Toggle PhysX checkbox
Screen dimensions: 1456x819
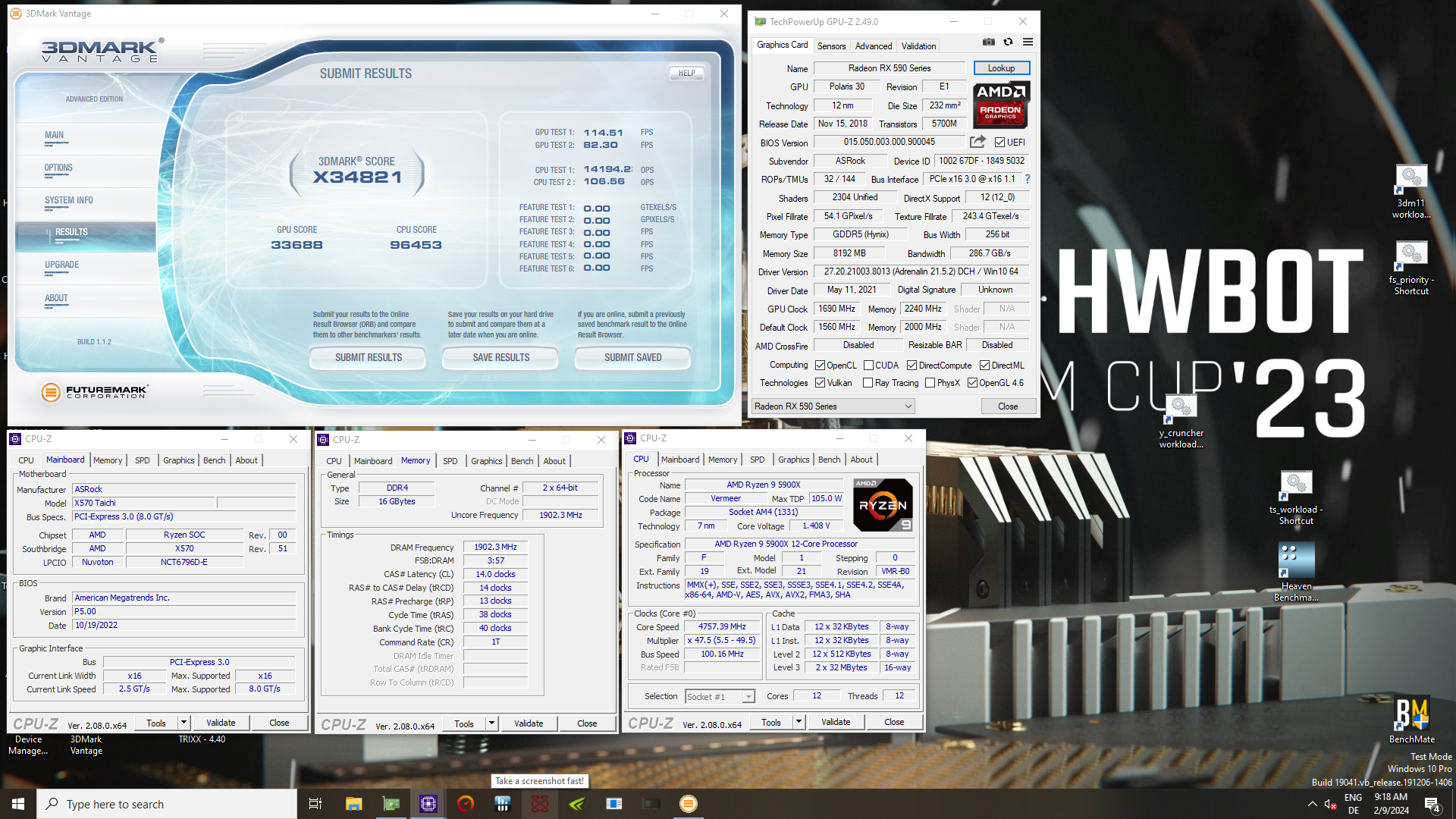[930, 383]
